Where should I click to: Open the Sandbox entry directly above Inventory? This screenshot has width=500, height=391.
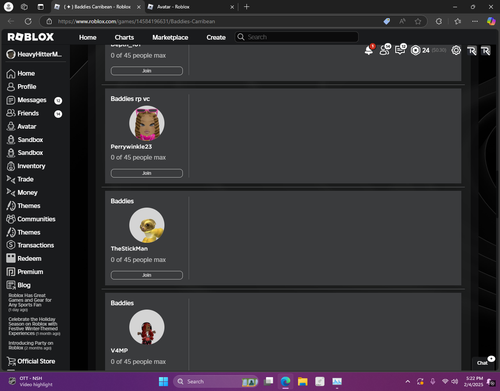(25, 153)
